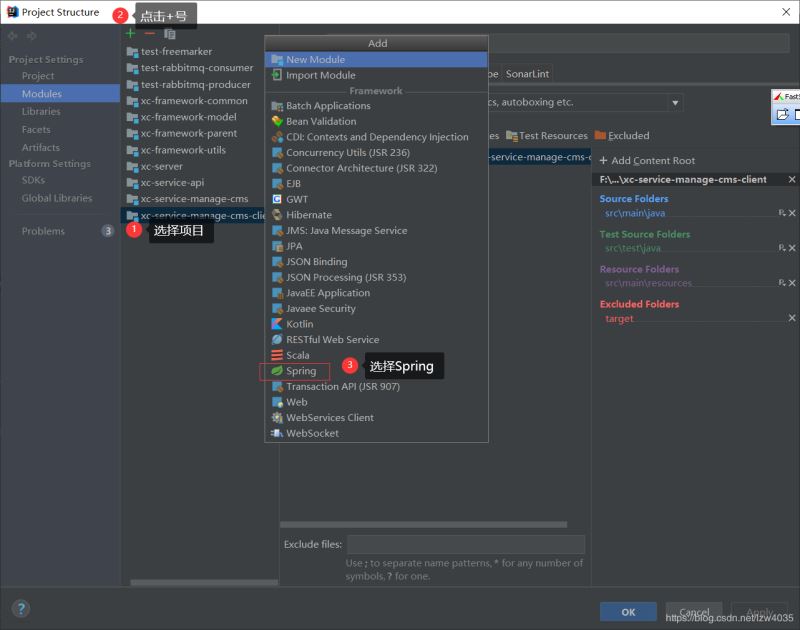The height and width of the screenshot is (630, 800).
Task: Select Batch Applications framework
Action: 376,106
